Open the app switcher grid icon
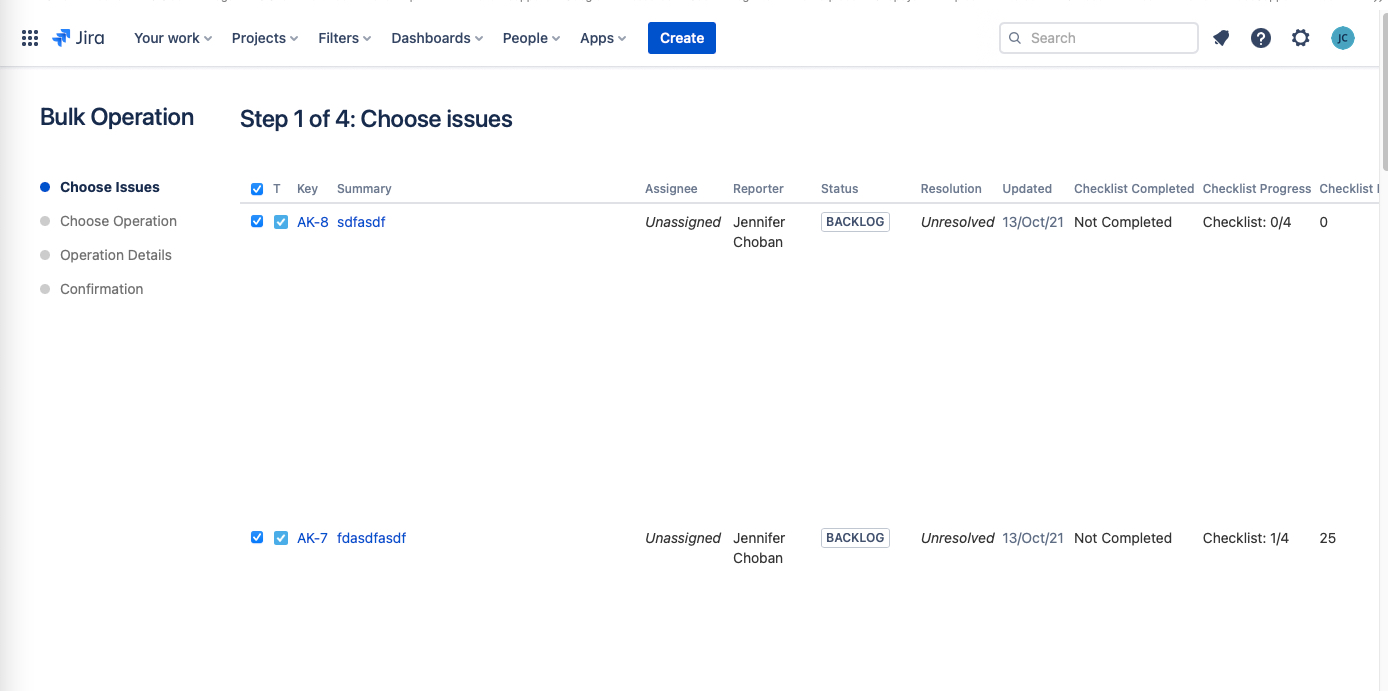Image resolution: width=1388 pixels, height=691 pixels. 30,38
